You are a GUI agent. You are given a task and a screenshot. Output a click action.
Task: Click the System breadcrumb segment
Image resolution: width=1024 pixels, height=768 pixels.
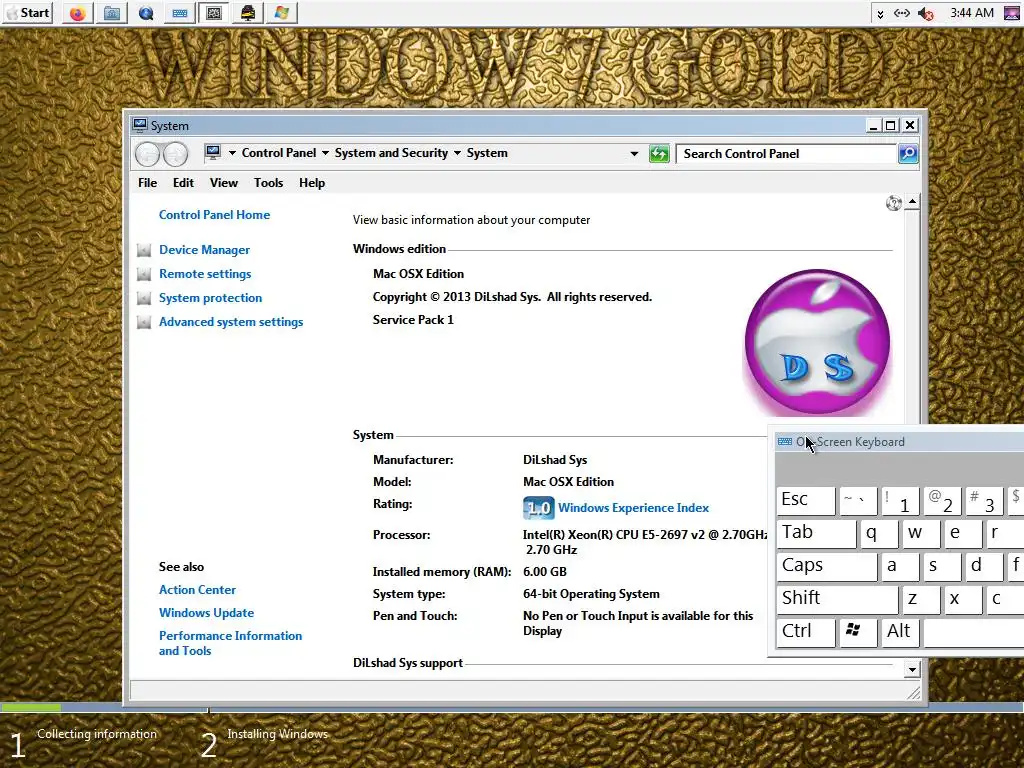point(487,153)
